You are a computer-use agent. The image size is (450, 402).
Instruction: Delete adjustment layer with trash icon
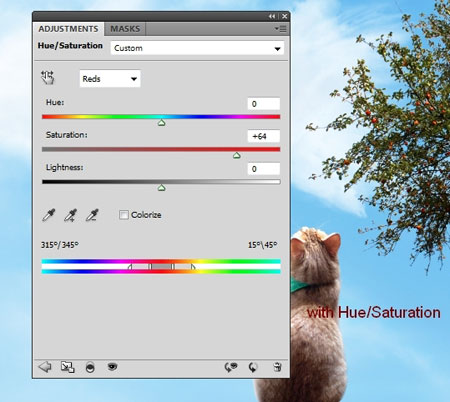(277, 367)
